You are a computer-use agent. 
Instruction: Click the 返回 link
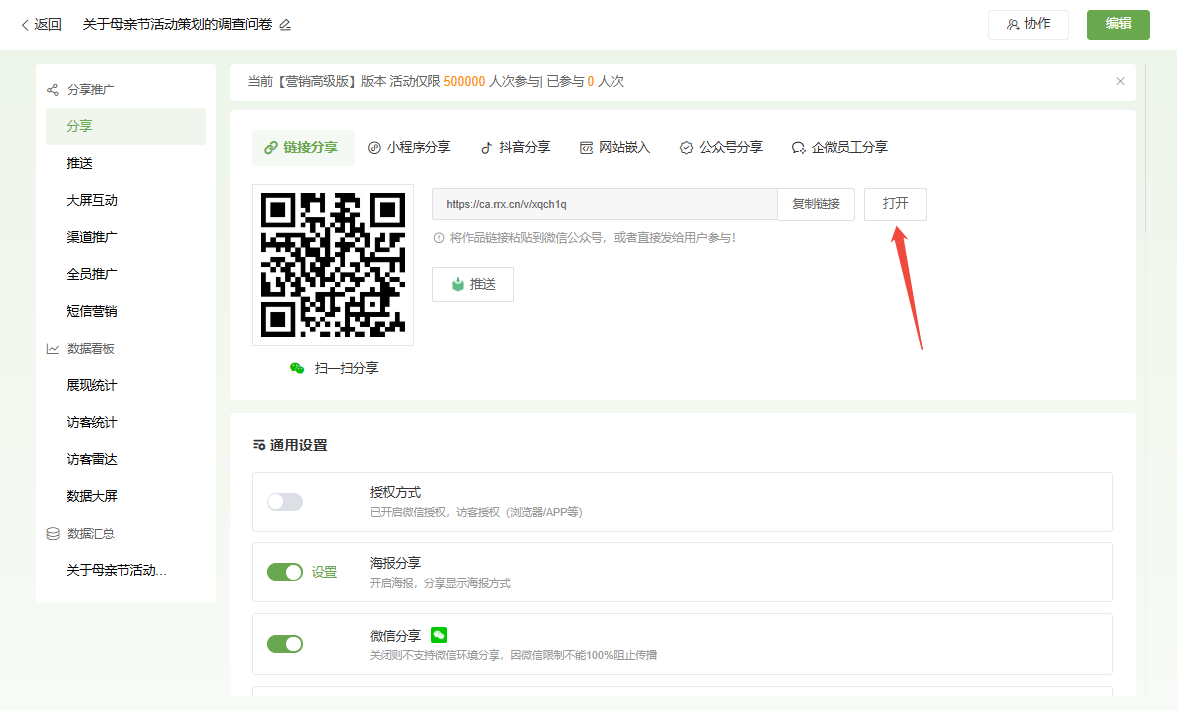pos(41,25)
